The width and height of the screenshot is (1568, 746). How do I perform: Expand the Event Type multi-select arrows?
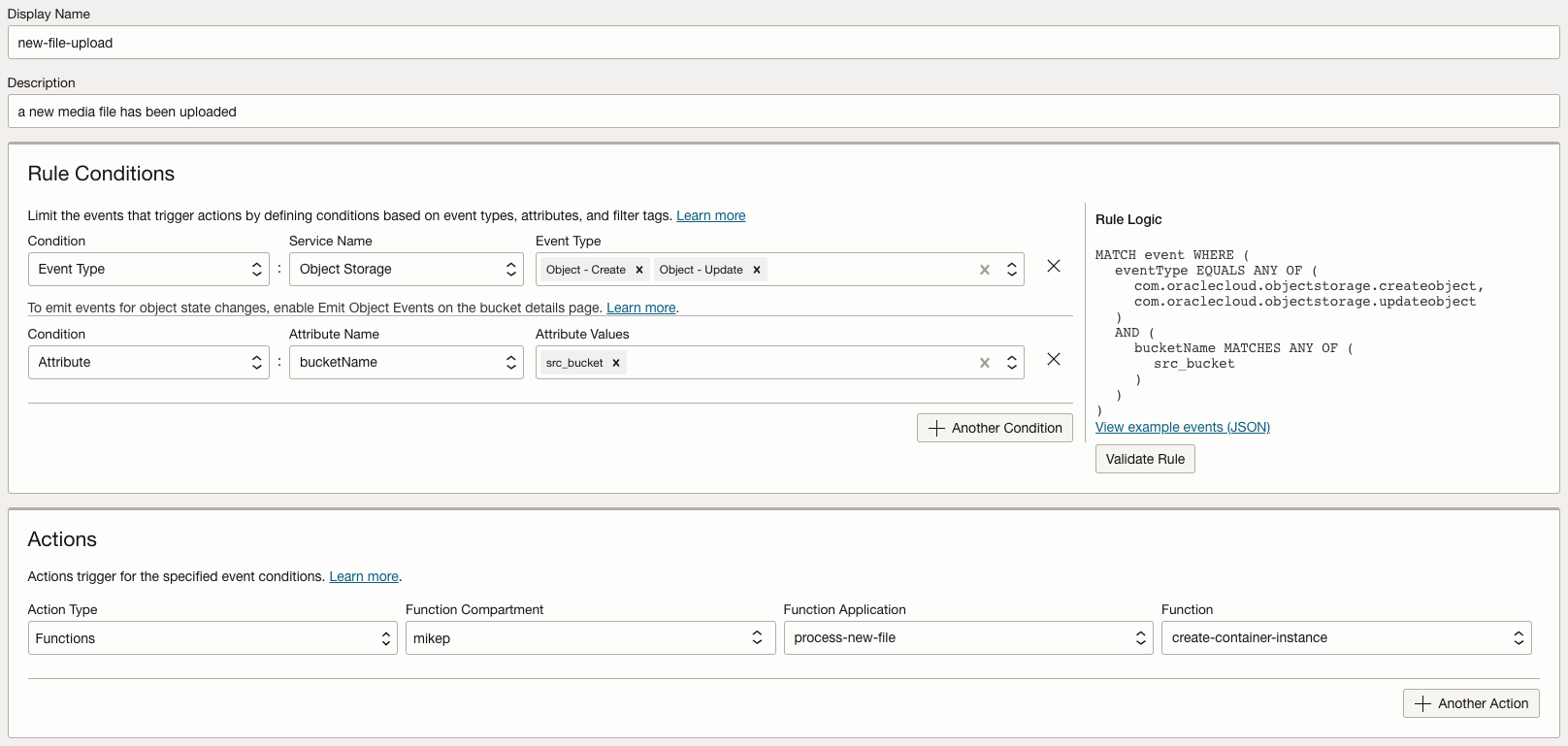tap(1012, 270)
